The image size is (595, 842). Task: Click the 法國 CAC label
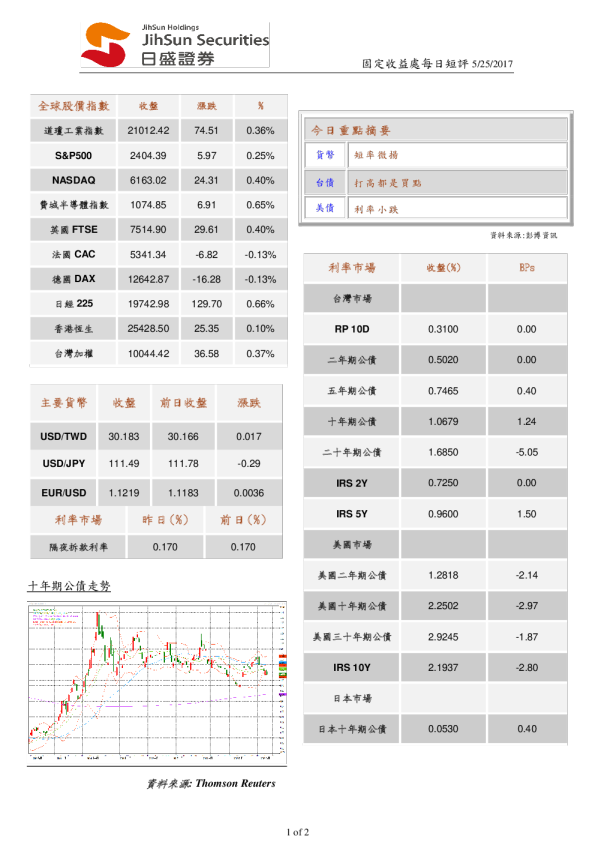click(74, 255)
